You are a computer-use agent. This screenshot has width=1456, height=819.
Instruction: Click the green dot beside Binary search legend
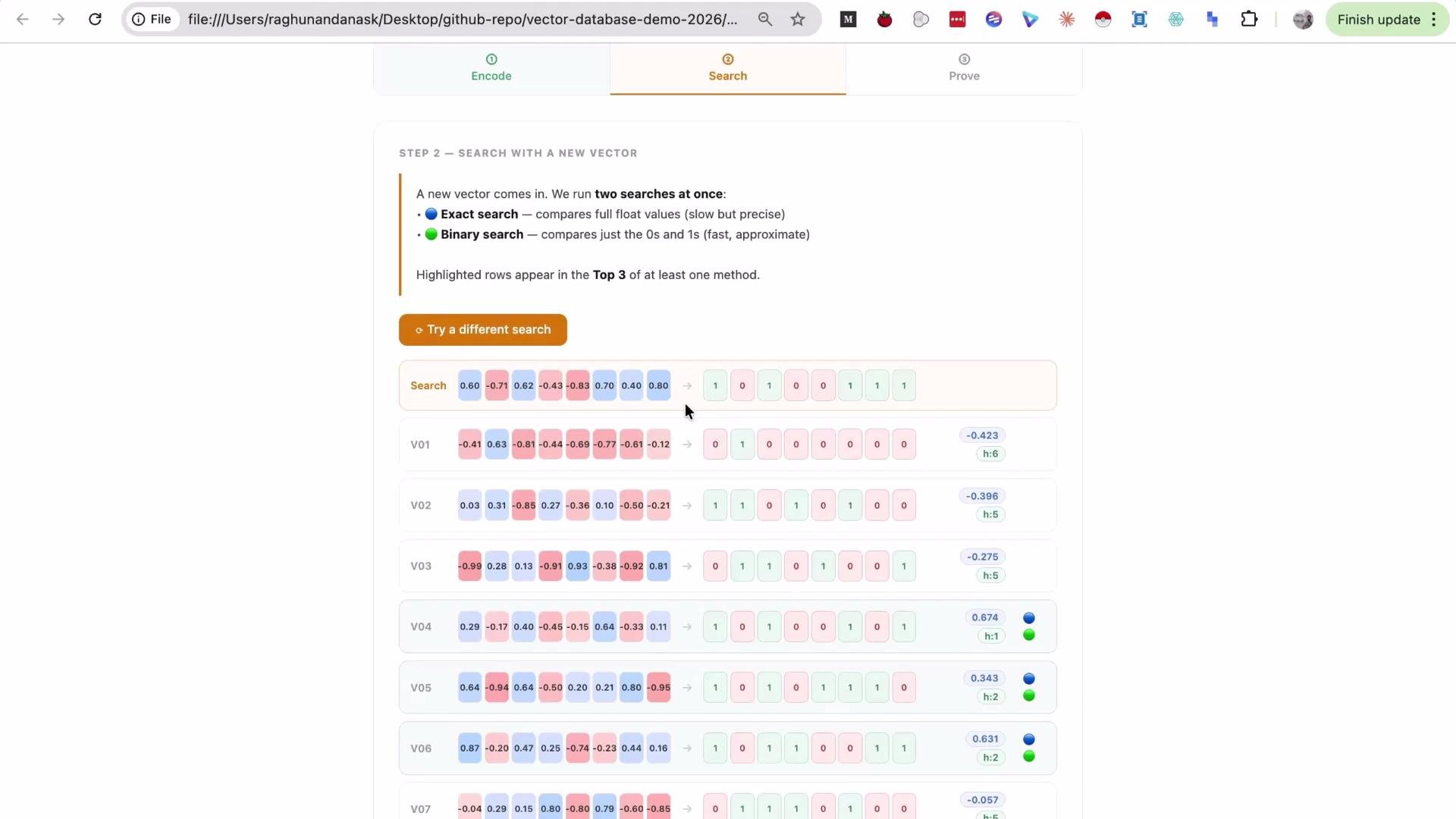coord(431,234)
